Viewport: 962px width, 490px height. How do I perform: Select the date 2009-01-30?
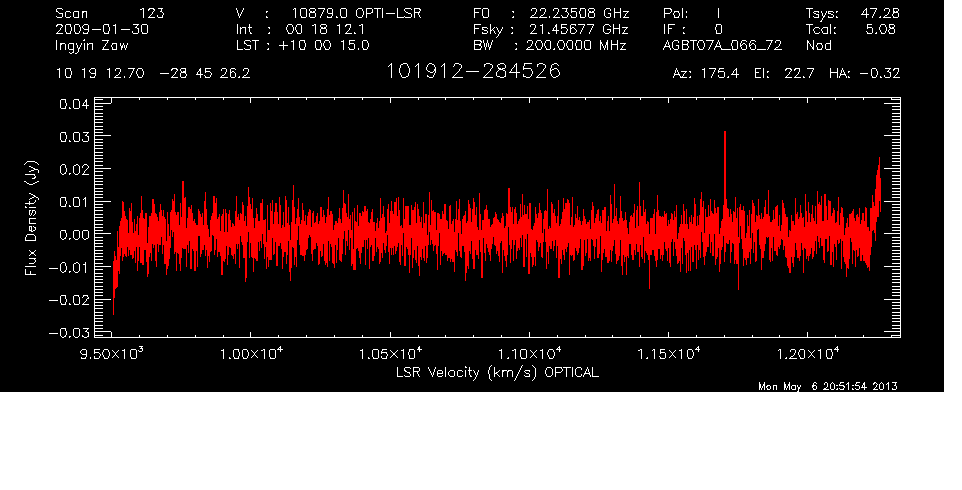point(102,29)
